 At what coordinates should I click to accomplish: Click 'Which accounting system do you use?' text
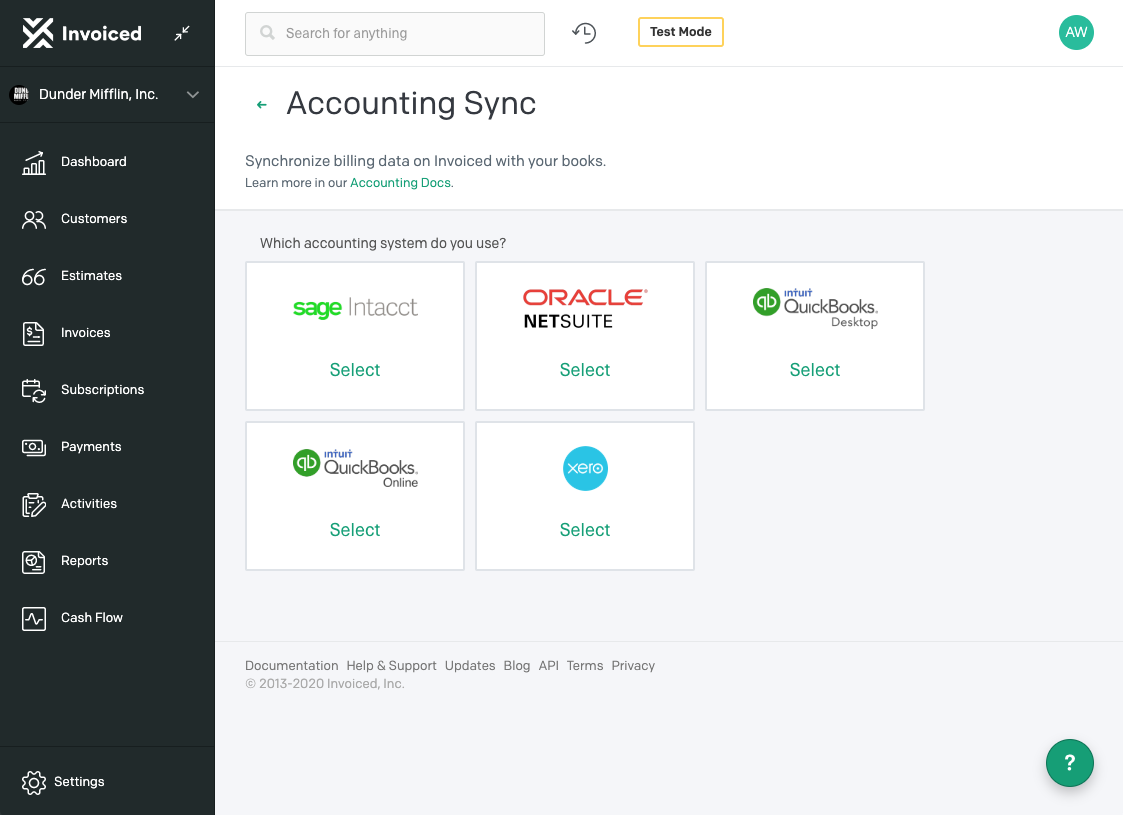pos(382,243)
